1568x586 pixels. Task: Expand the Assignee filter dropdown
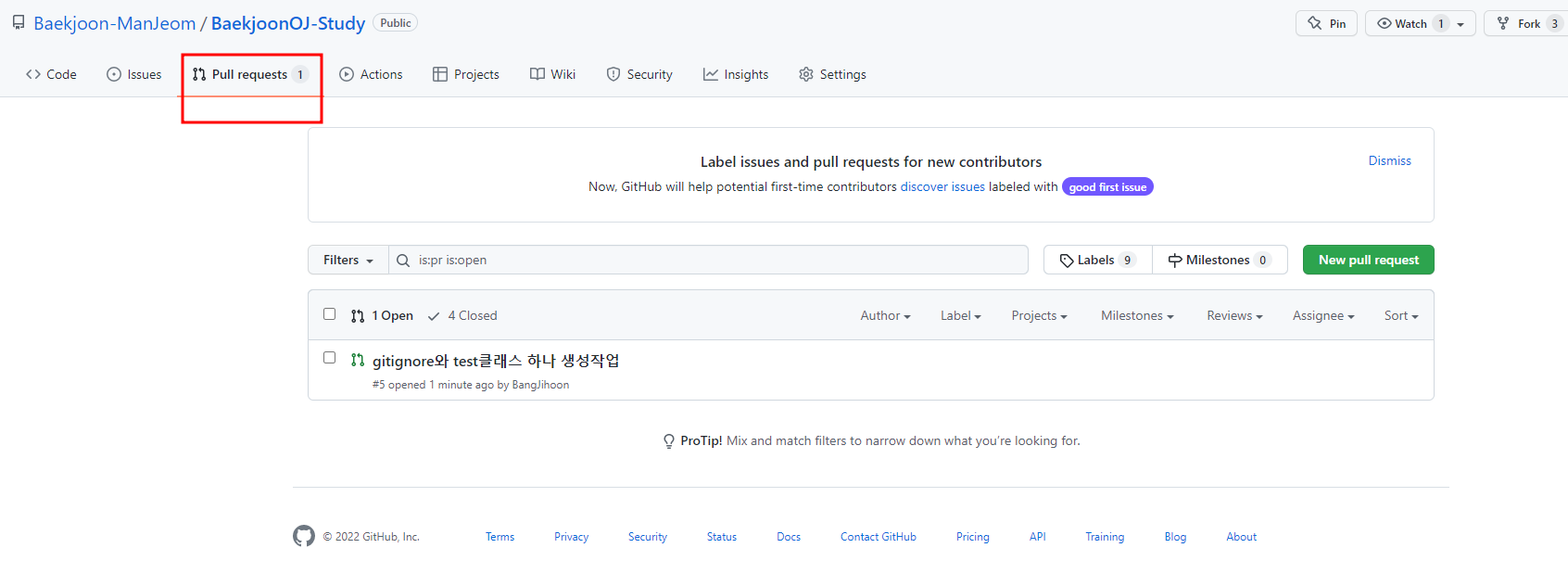[1323, 316]
